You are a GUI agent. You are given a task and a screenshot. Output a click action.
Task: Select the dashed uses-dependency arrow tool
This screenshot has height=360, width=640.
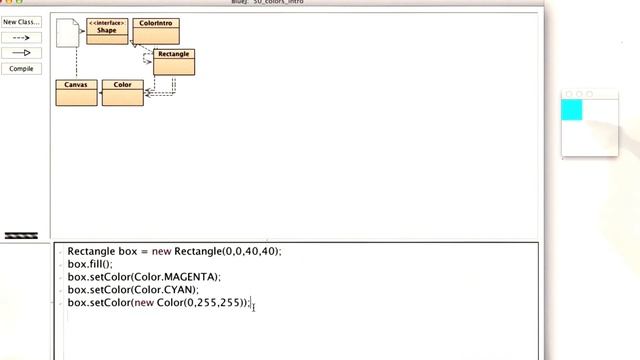(21, 38)
